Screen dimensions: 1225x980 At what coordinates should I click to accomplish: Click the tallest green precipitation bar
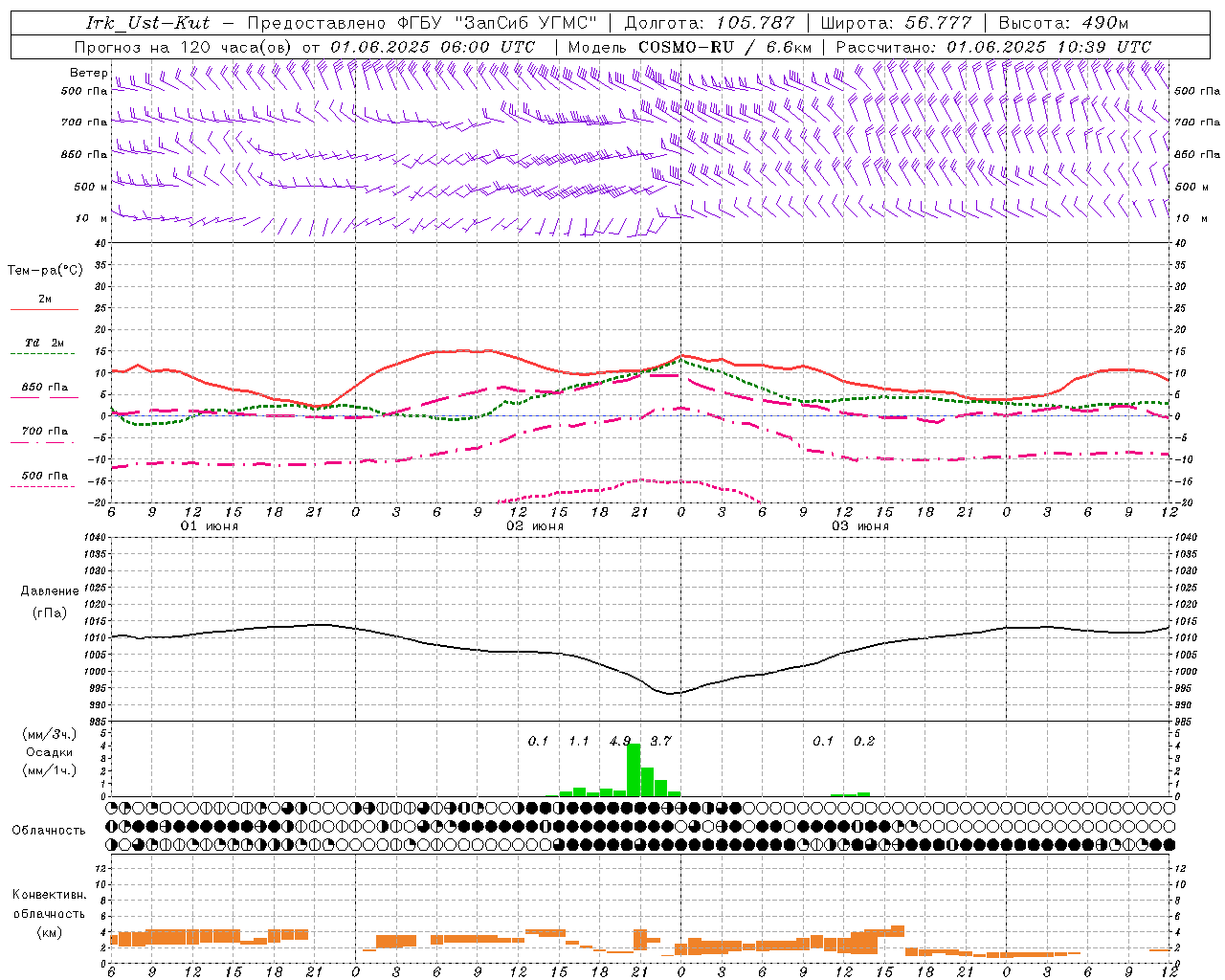634,769
